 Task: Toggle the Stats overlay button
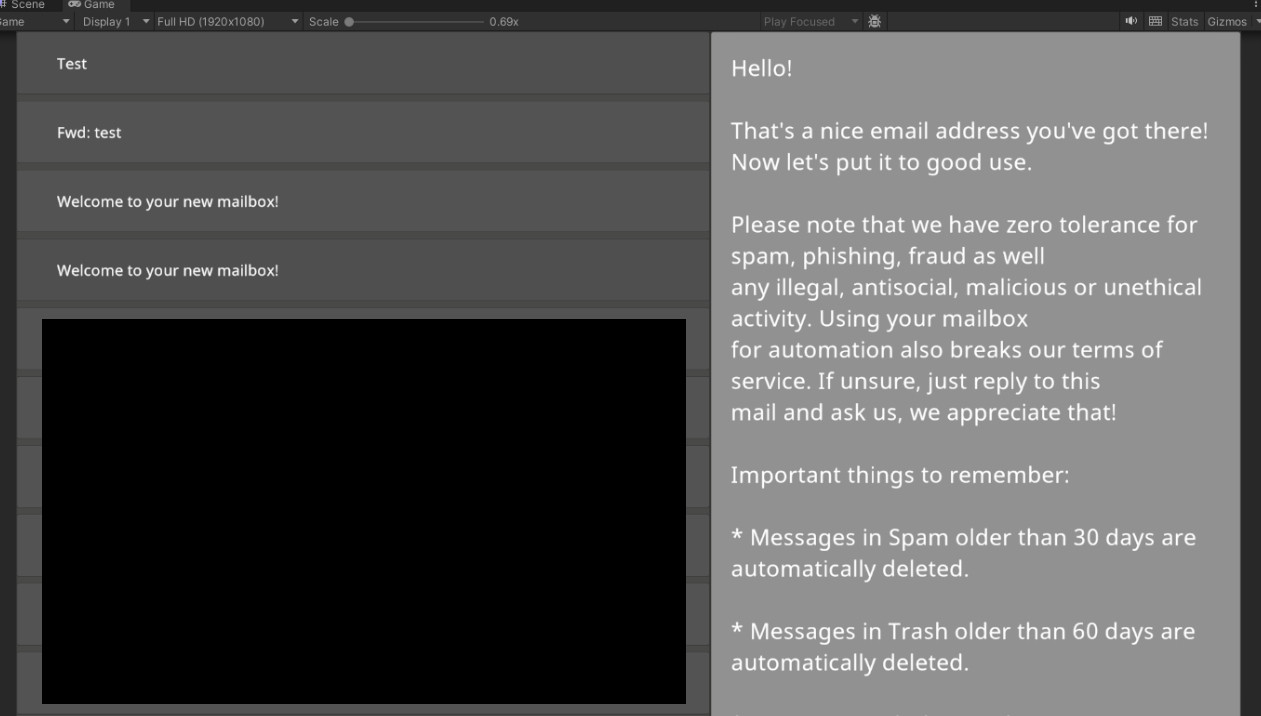(x=1184, y=21)
